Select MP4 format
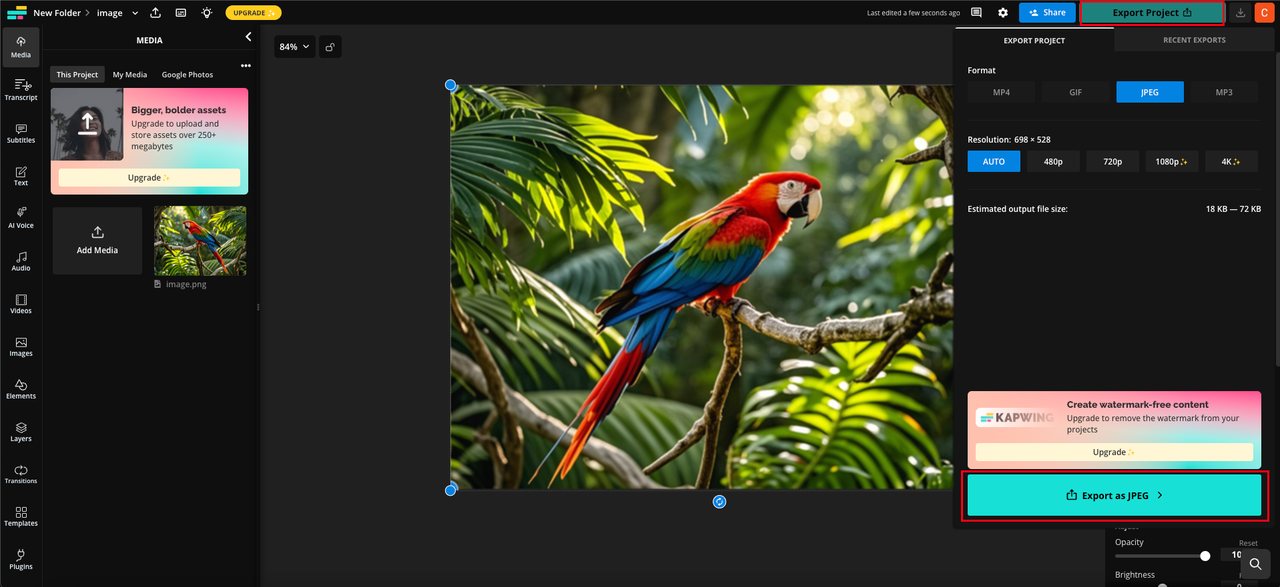The width and height of the screenshot is (1280, 587). (1001, 92)
